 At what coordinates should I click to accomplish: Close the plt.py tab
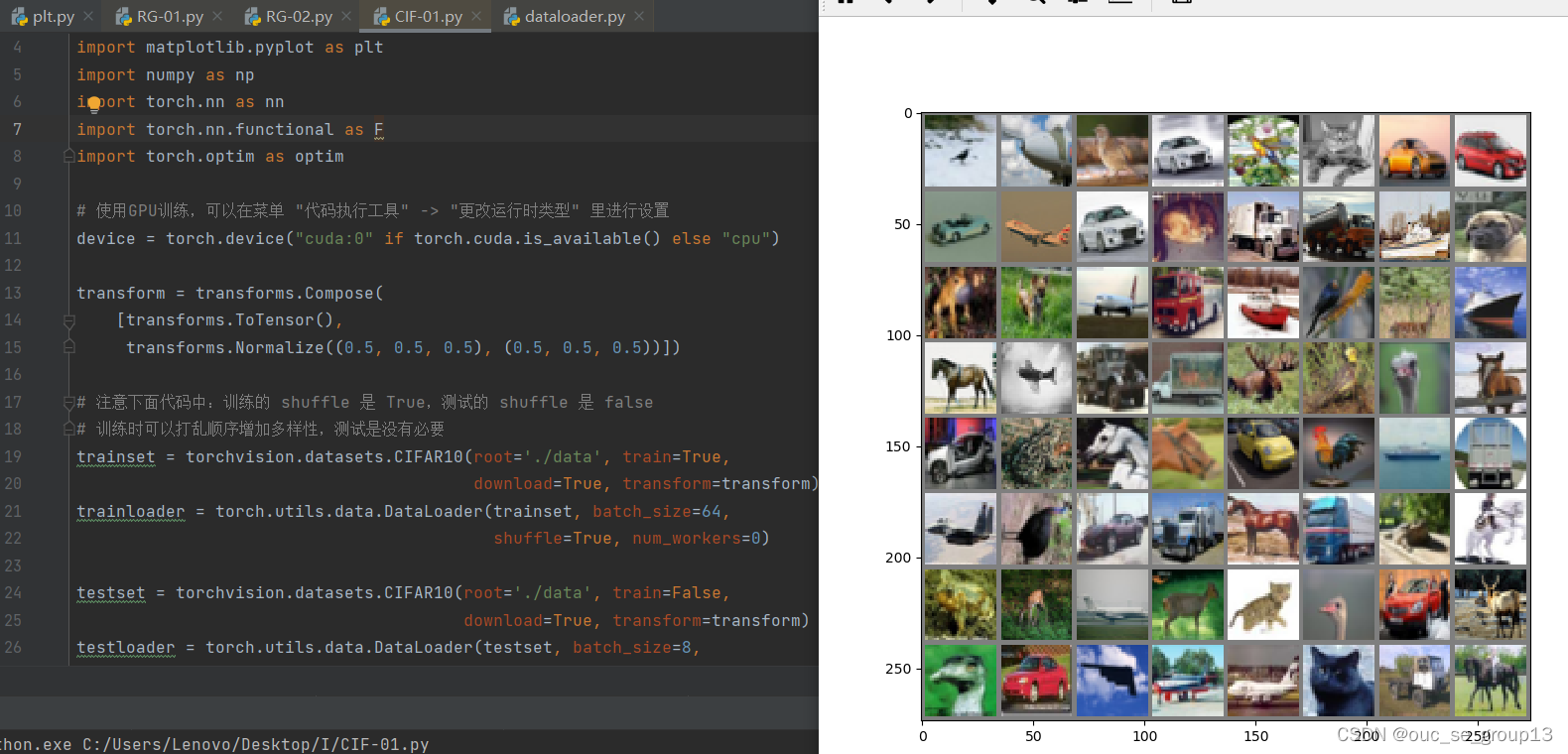click(88, 16)
